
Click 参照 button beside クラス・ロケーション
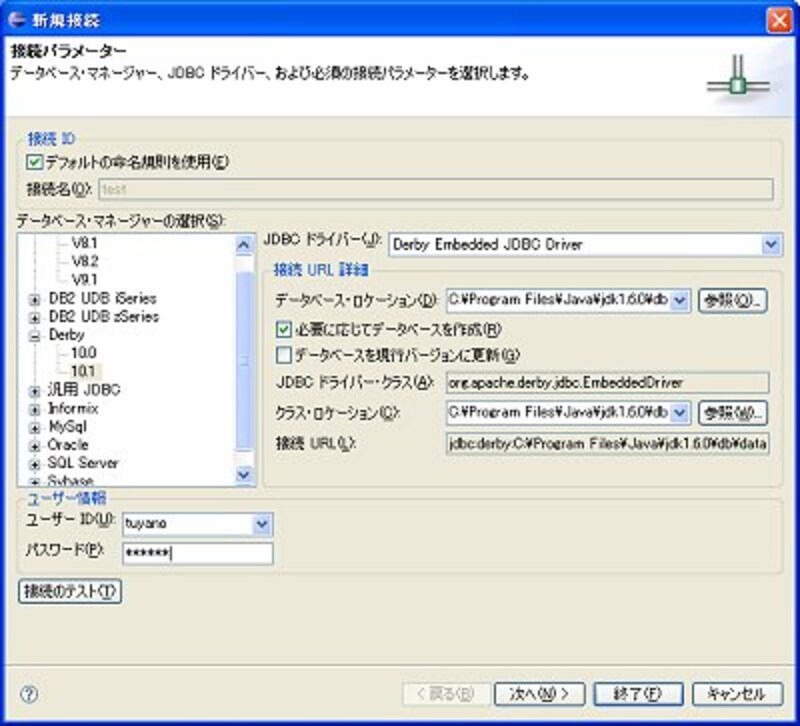(732, 412)
